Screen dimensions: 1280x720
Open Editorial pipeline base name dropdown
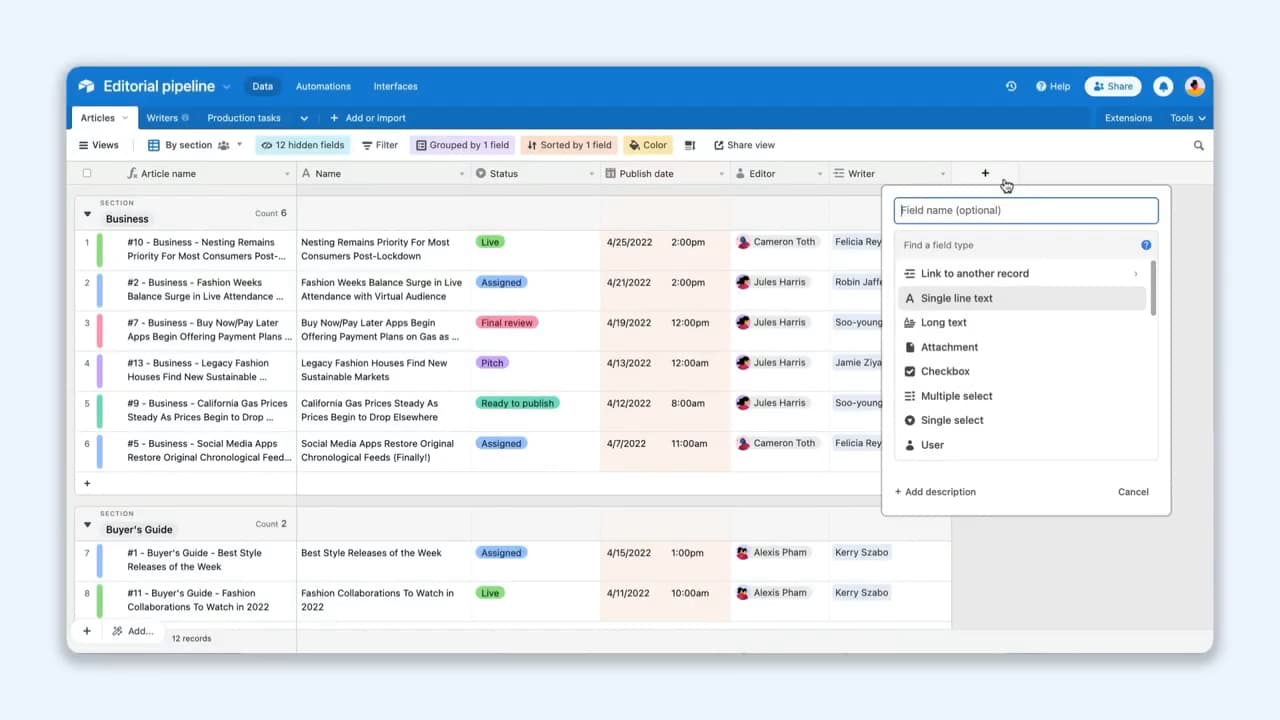tap(227, 87)
